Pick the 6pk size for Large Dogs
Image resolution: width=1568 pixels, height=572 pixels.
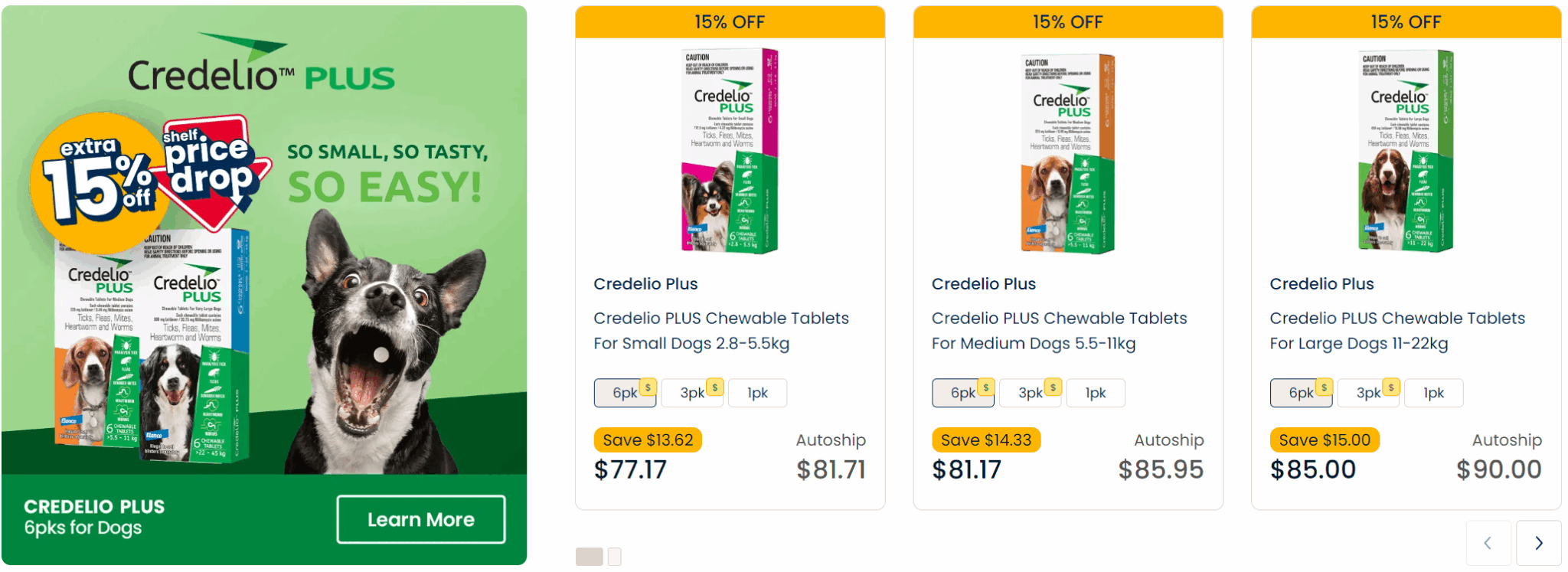click(1301, 393)
